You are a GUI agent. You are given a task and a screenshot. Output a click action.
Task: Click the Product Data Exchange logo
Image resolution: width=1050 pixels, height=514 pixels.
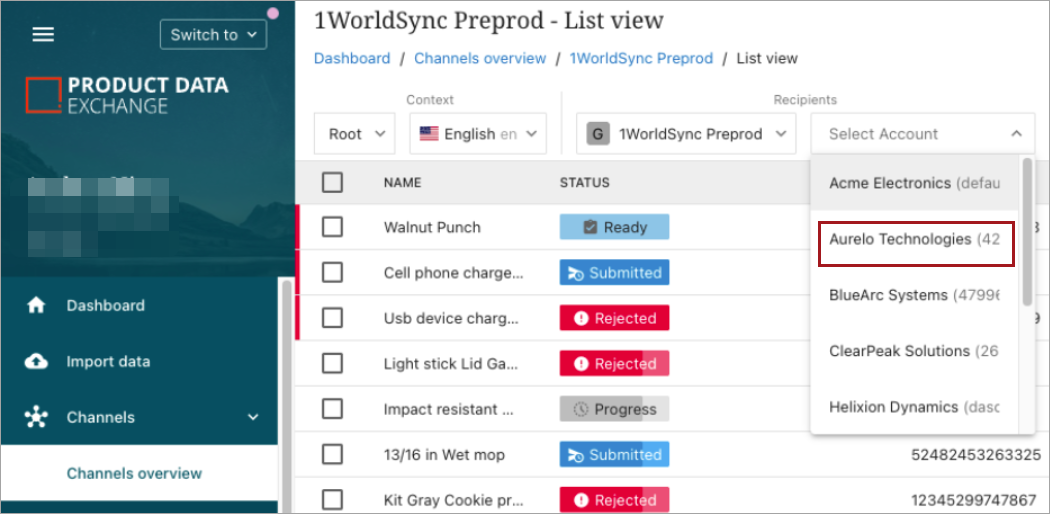click(x=127, y=96)
